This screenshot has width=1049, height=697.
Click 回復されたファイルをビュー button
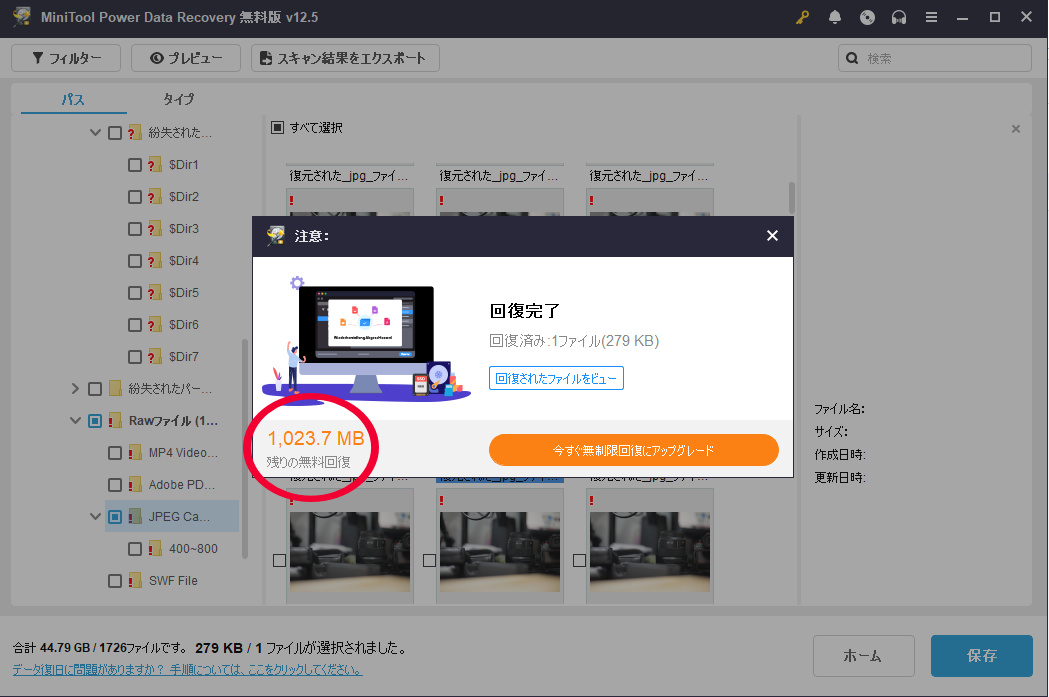(556, 378)
